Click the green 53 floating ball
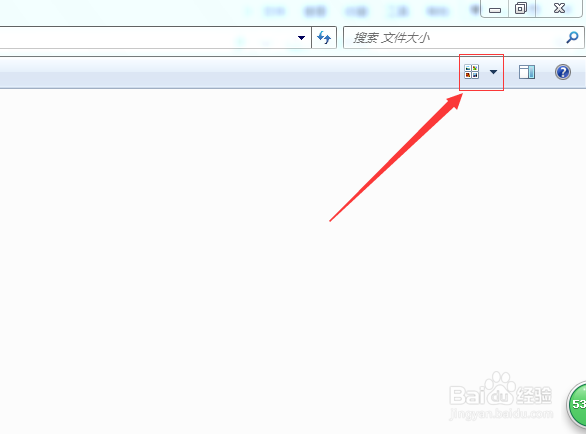The width and height of the screenshot is (586, 434). point(577,405)
